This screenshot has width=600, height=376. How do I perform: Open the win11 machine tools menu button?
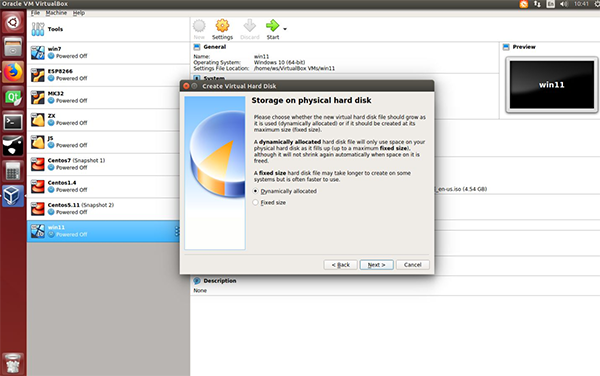[177, 231]
